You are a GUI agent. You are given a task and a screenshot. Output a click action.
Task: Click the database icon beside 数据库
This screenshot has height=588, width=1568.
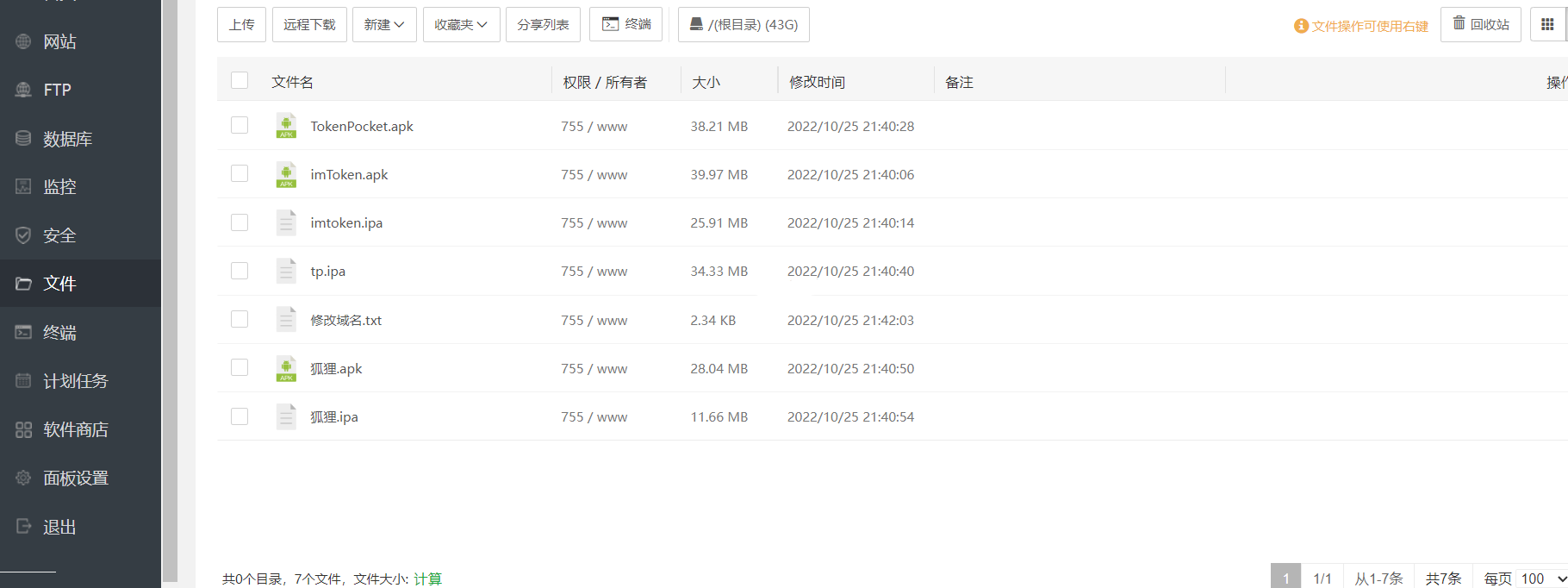[x=23, y=138]
